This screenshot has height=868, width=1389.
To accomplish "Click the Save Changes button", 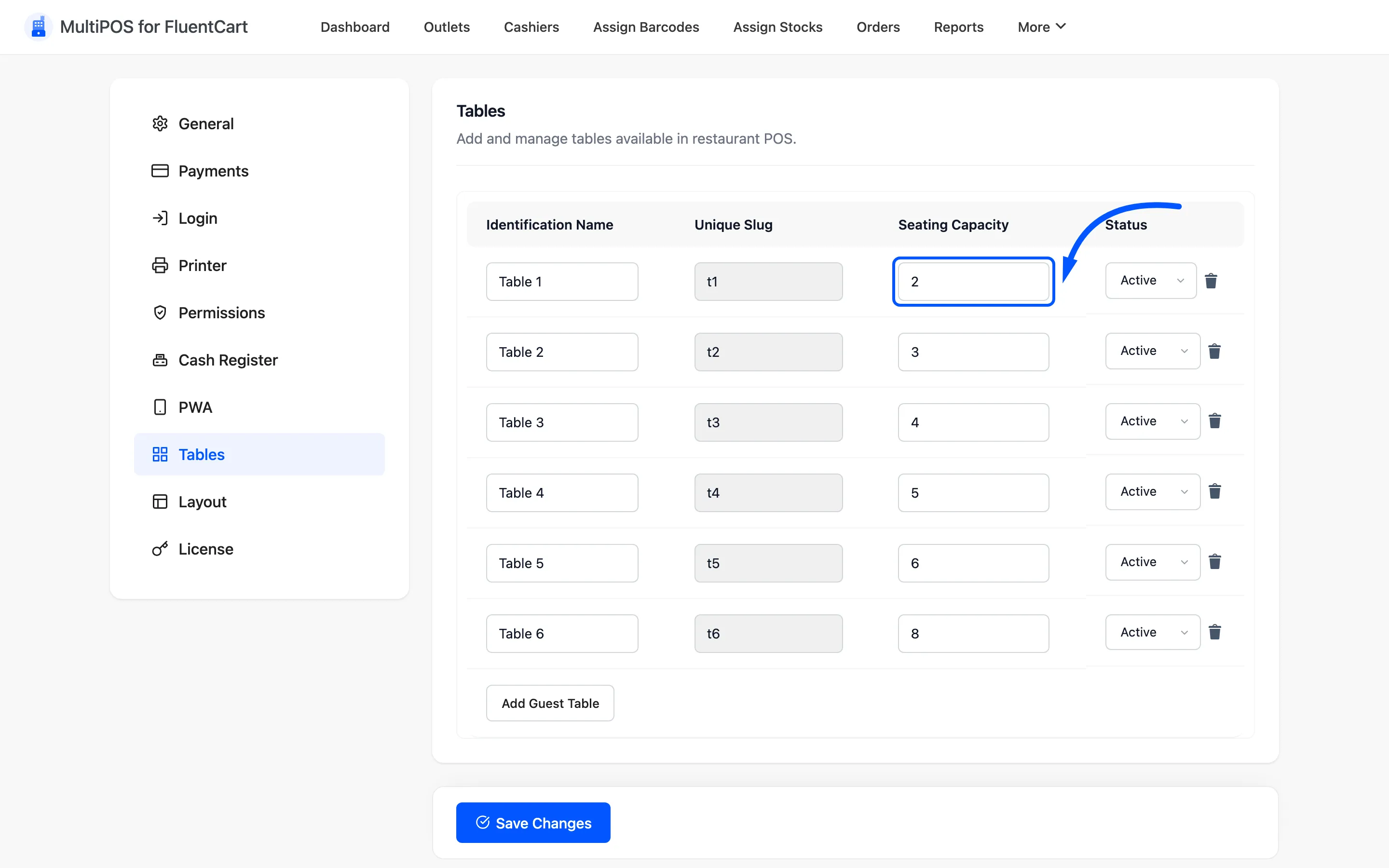I will (533, 823).
